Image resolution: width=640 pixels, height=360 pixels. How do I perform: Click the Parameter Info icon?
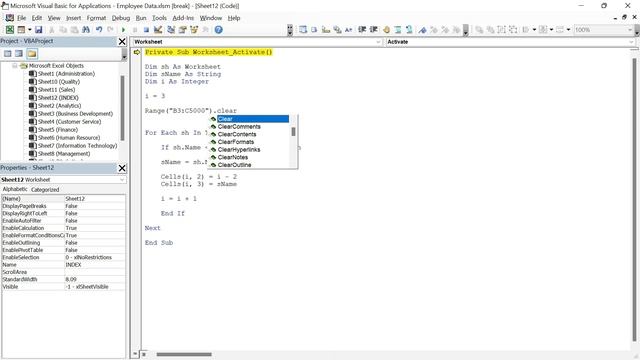pyautogui.click(x=337, y=29)
